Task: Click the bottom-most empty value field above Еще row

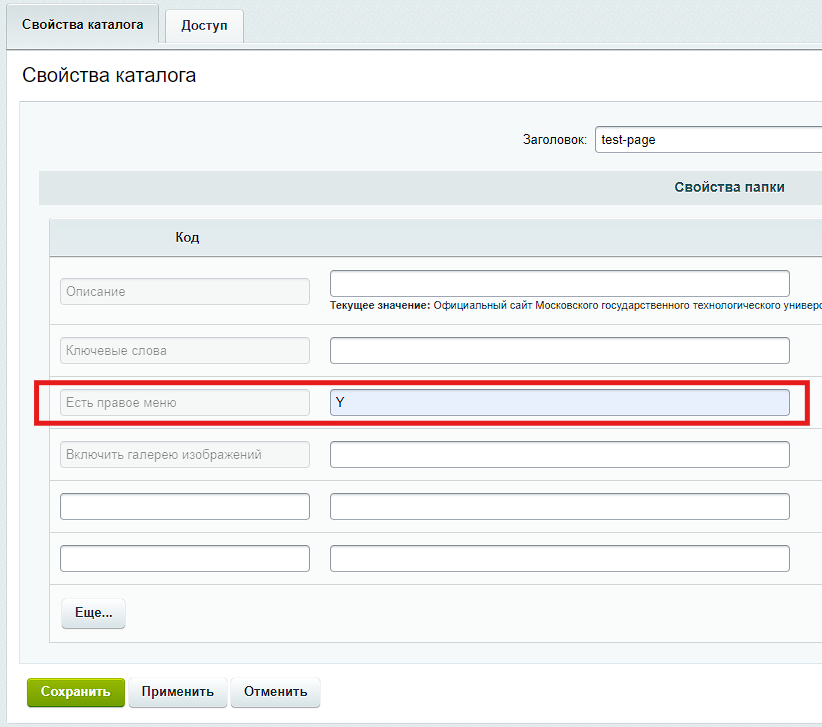Action: 559,558
